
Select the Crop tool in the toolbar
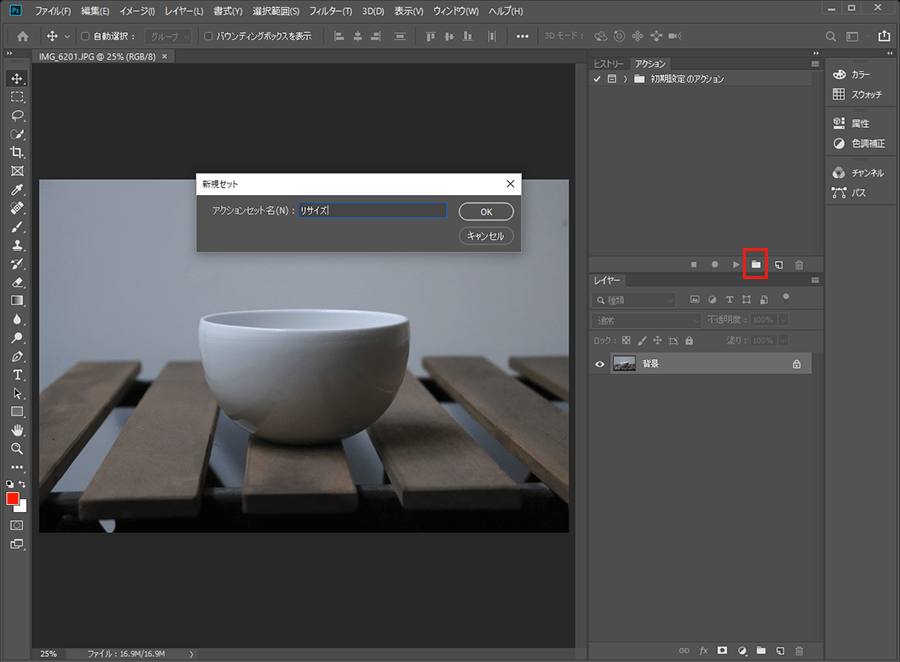(17, 152)
